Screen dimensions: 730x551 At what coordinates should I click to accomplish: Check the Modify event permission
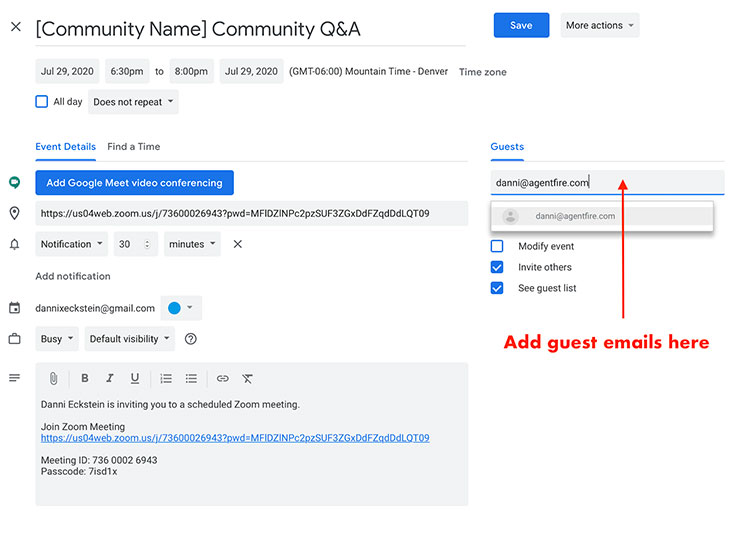coord(497,246)
